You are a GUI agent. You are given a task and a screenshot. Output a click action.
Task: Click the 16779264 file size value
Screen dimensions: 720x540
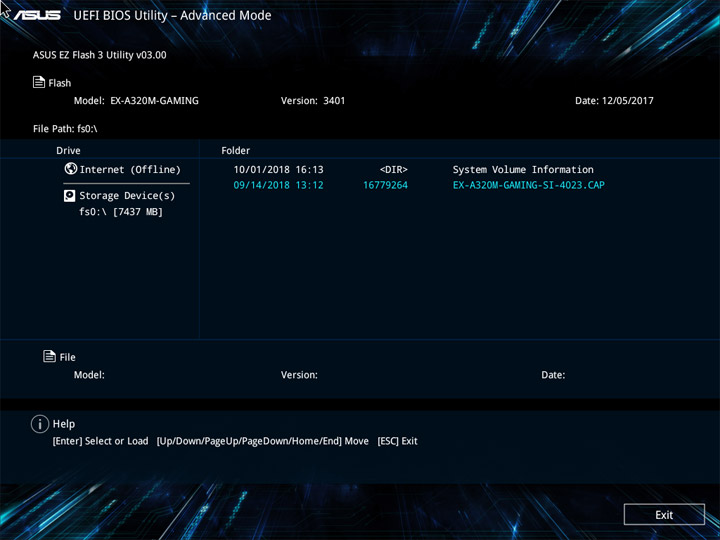point(385,185)
